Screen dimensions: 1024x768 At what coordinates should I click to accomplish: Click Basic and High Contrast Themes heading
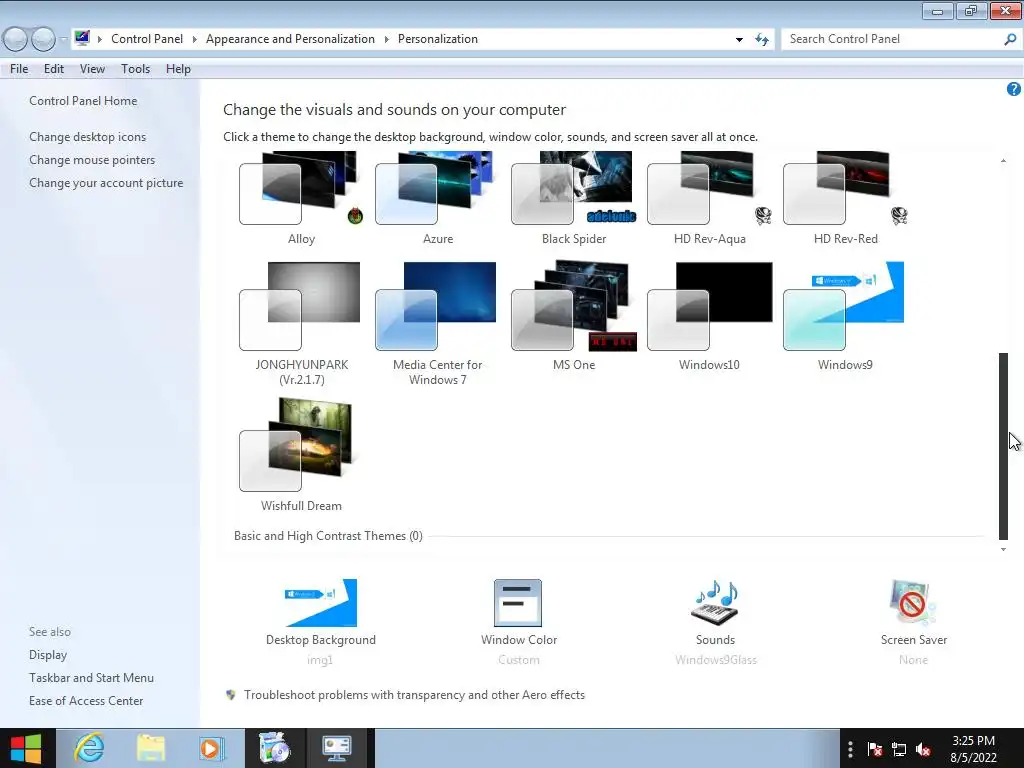[328, 536]
